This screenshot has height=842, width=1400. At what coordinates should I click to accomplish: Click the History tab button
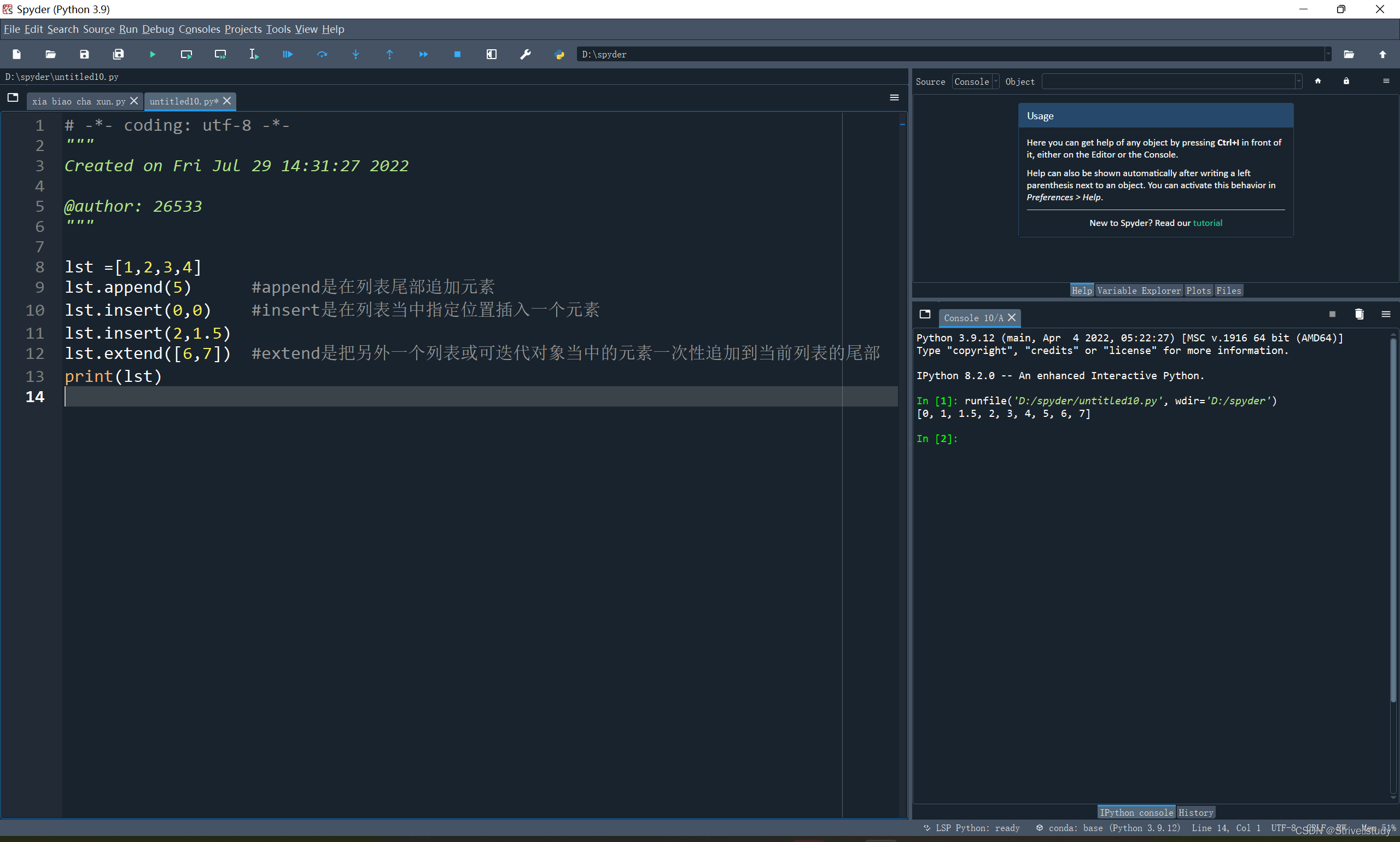point(1195,812)
